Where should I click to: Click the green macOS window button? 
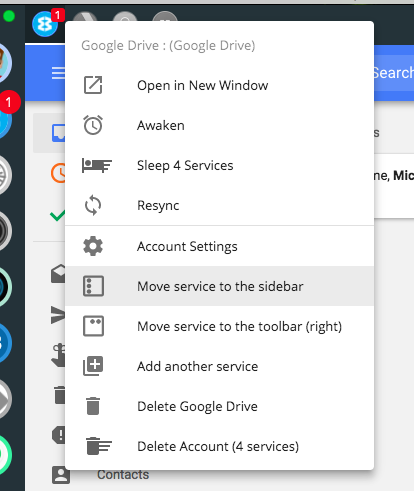9,16
